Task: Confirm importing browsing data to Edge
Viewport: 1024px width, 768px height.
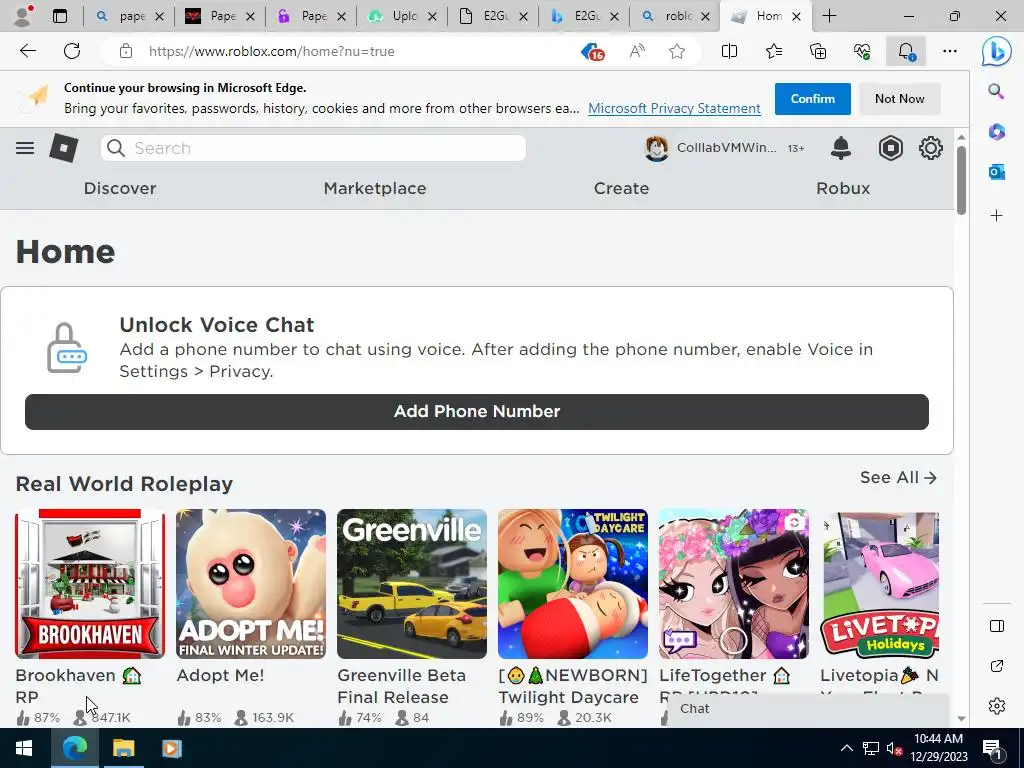Action: coord(812,99)
